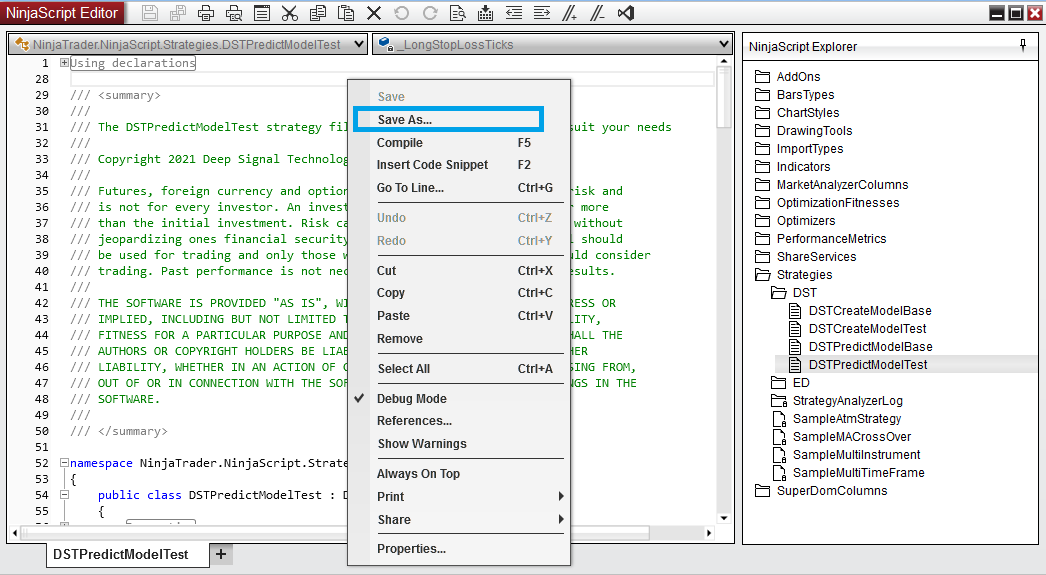
Task: Open the AddOns folder
Action: [788, 77]
